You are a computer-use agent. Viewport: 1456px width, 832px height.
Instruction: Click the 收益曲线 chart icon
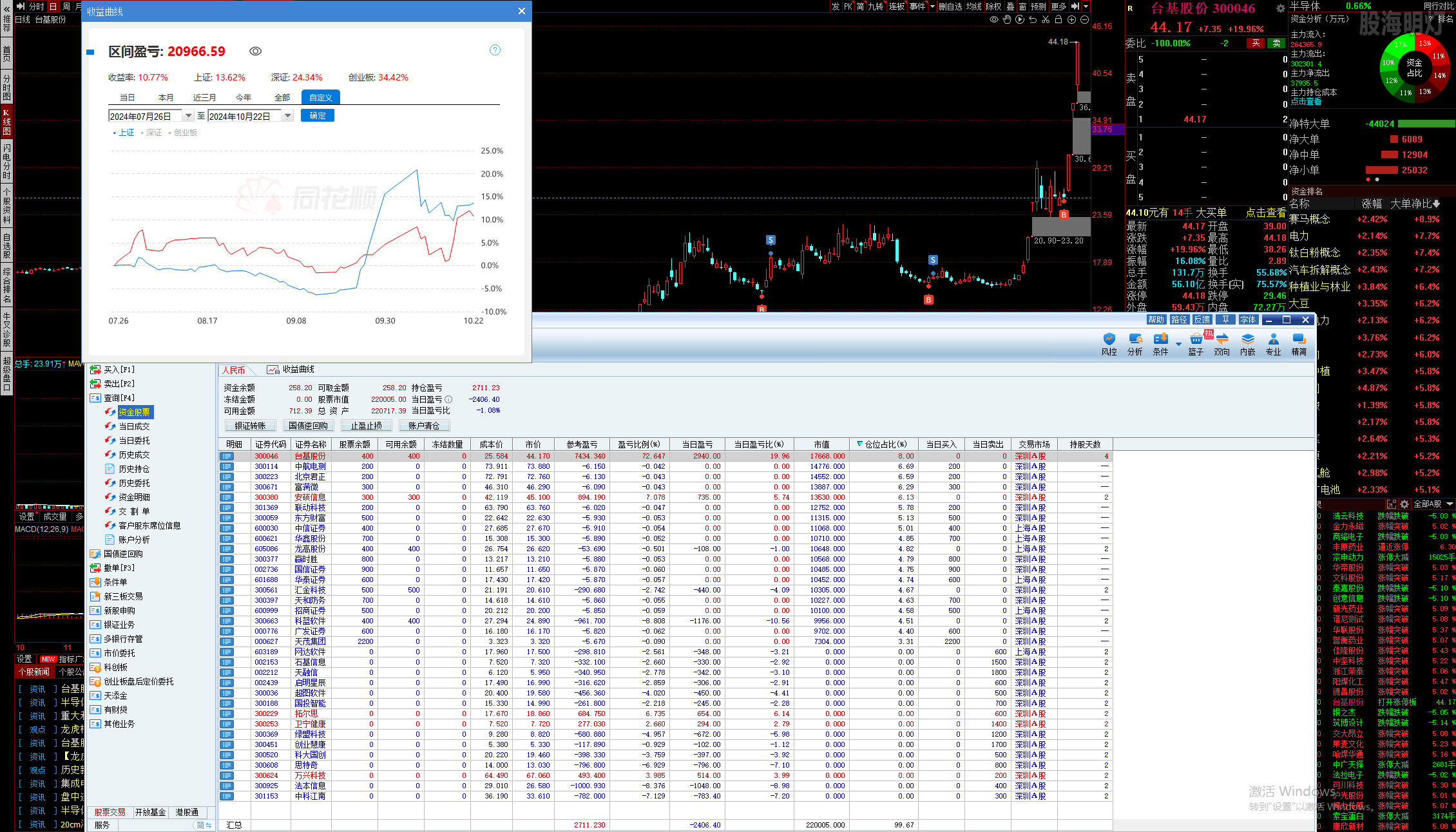273,370
